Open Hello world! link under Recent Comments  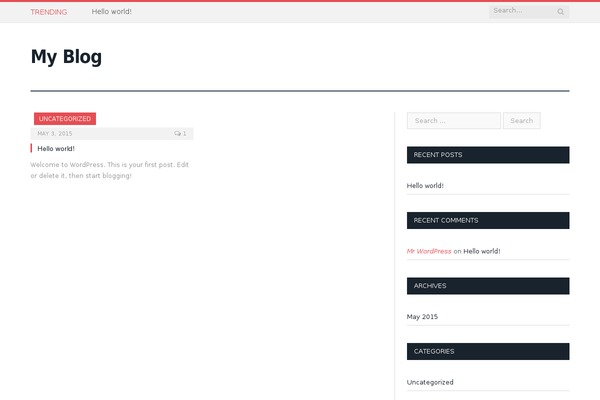(x=482, y=251)
